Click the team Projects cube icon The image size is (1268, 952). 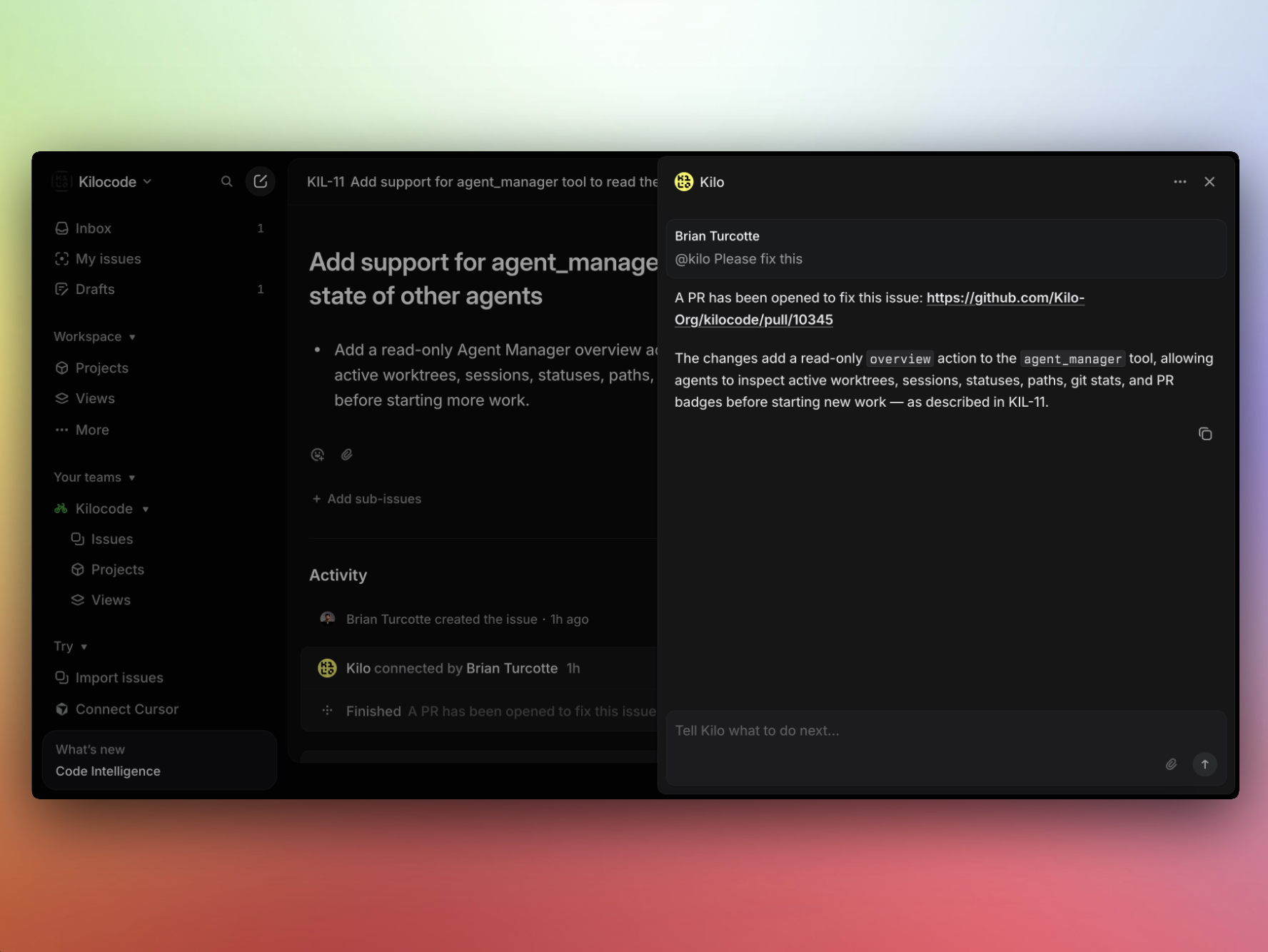click(78, 569)
